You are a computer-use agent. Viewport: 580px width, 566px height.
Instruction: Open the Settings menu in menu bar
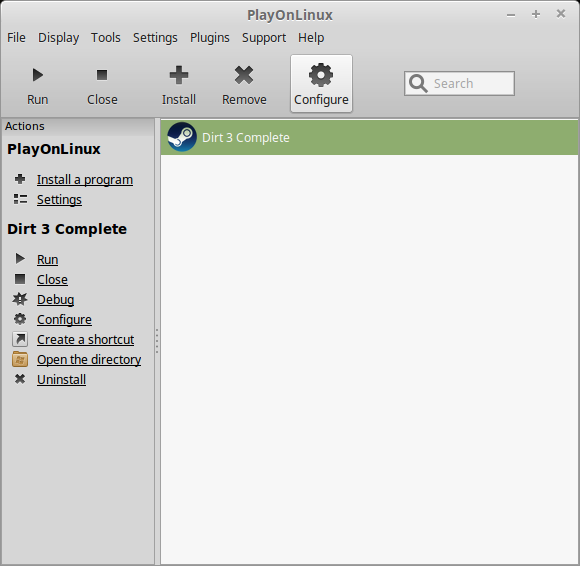pos(155,38)
